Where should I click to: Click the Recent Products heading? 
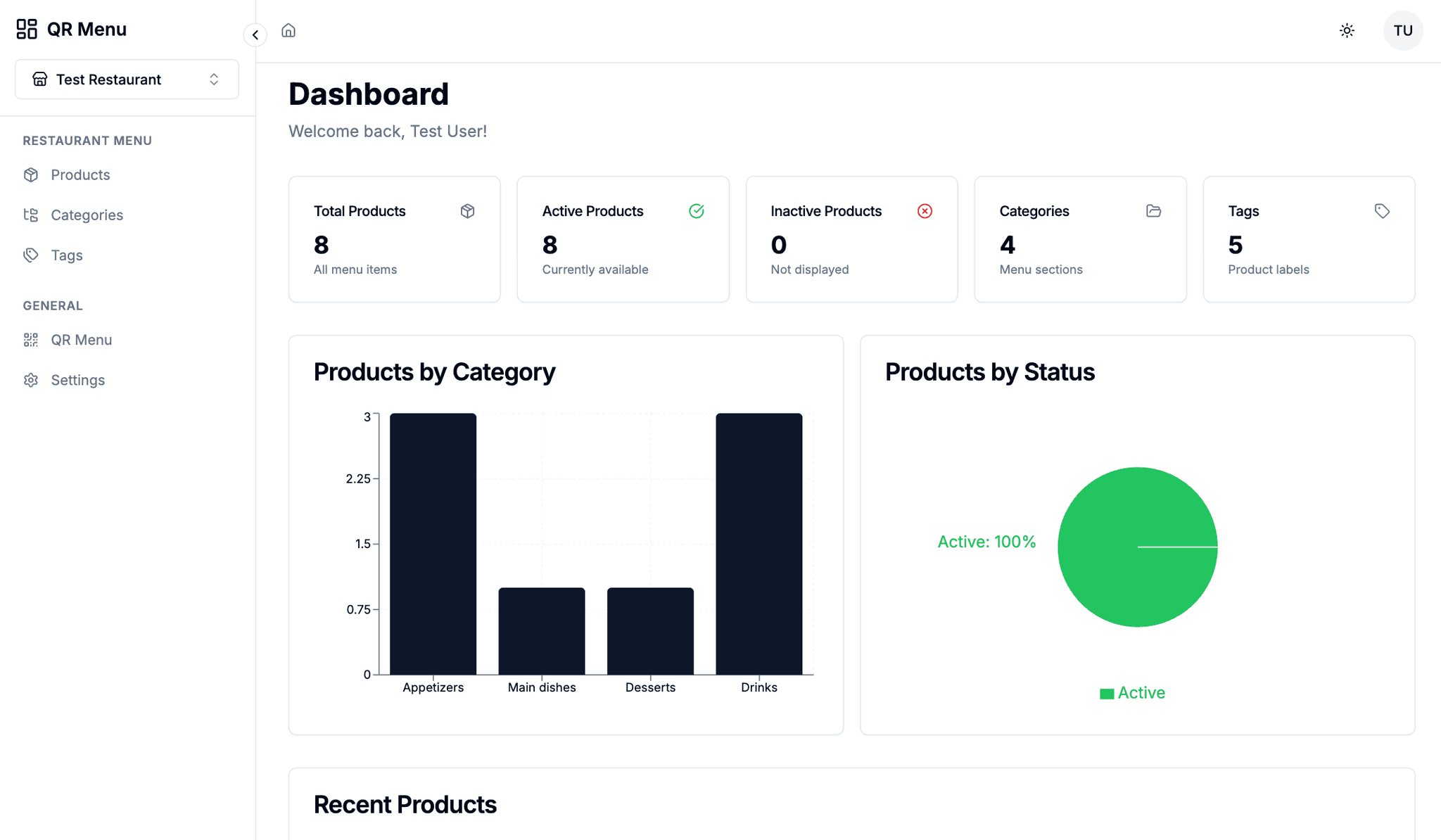(406, 804)
